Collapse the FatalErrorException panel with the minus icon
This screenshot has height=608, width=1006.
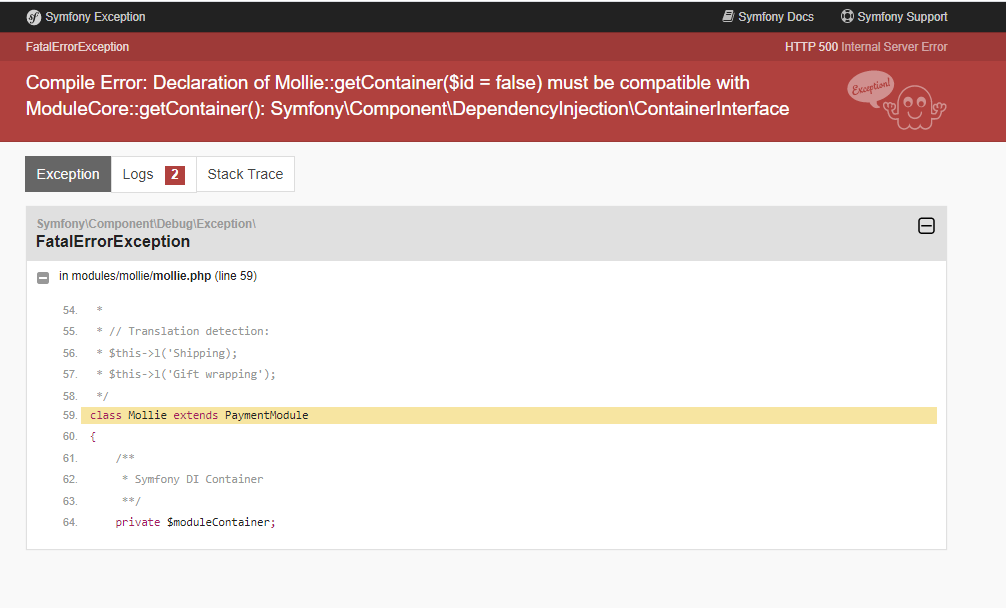[926, 226]
